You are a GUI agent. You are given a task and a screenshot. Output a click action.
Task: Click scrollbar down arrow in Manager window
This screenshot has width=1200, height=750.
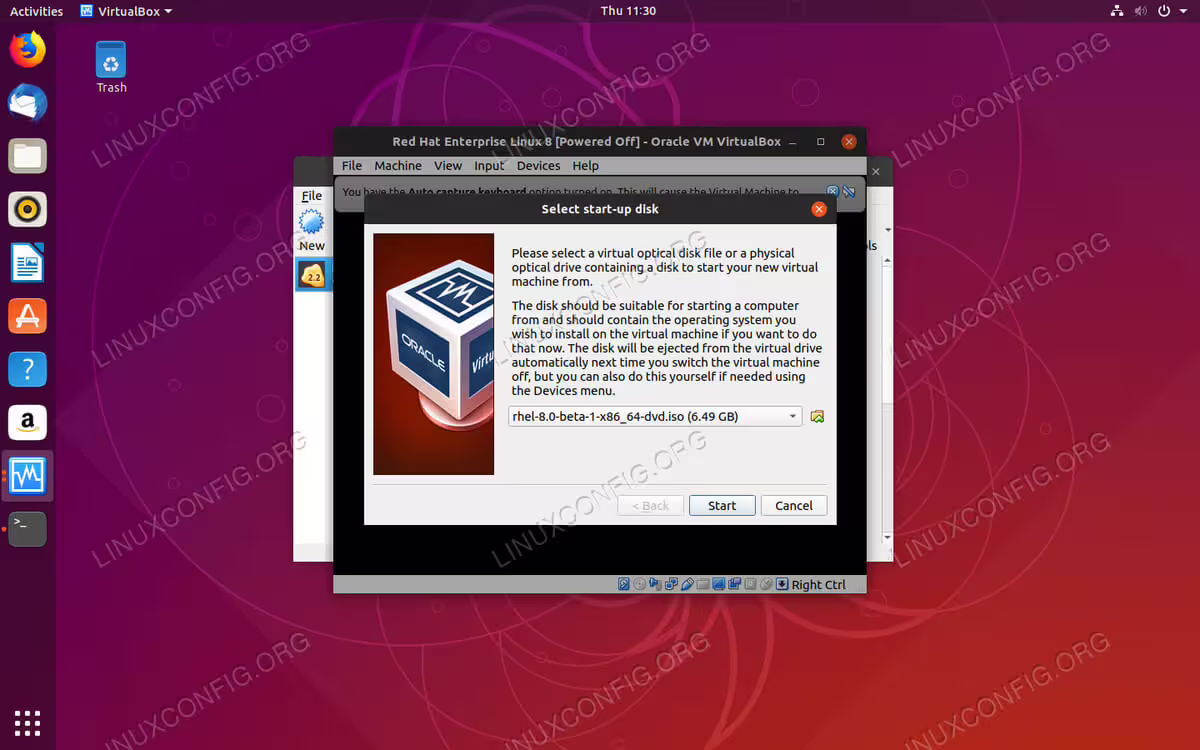coord(887,538)
